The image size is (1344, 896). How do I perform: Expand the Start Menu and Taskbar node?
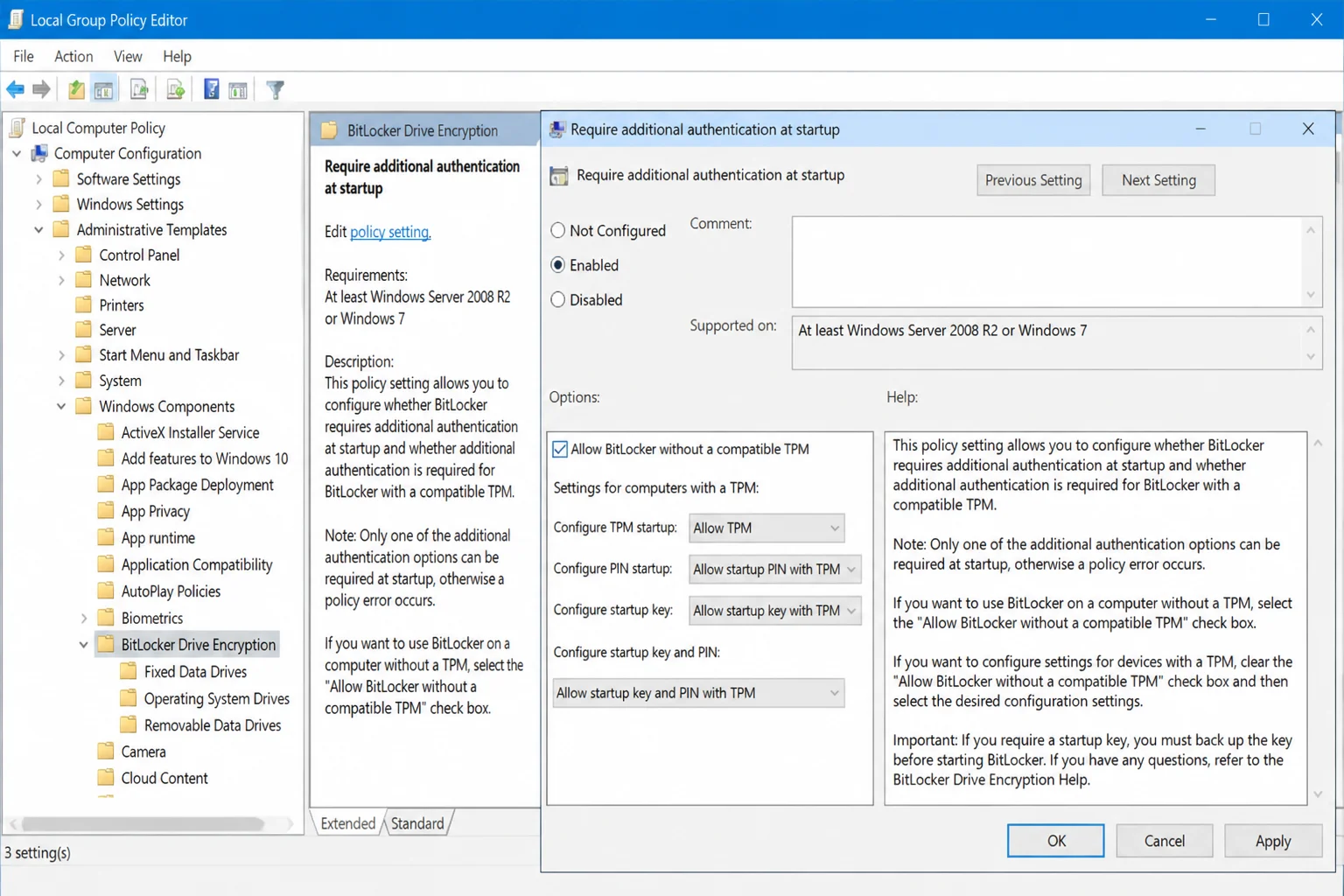(x=61, y=355)
